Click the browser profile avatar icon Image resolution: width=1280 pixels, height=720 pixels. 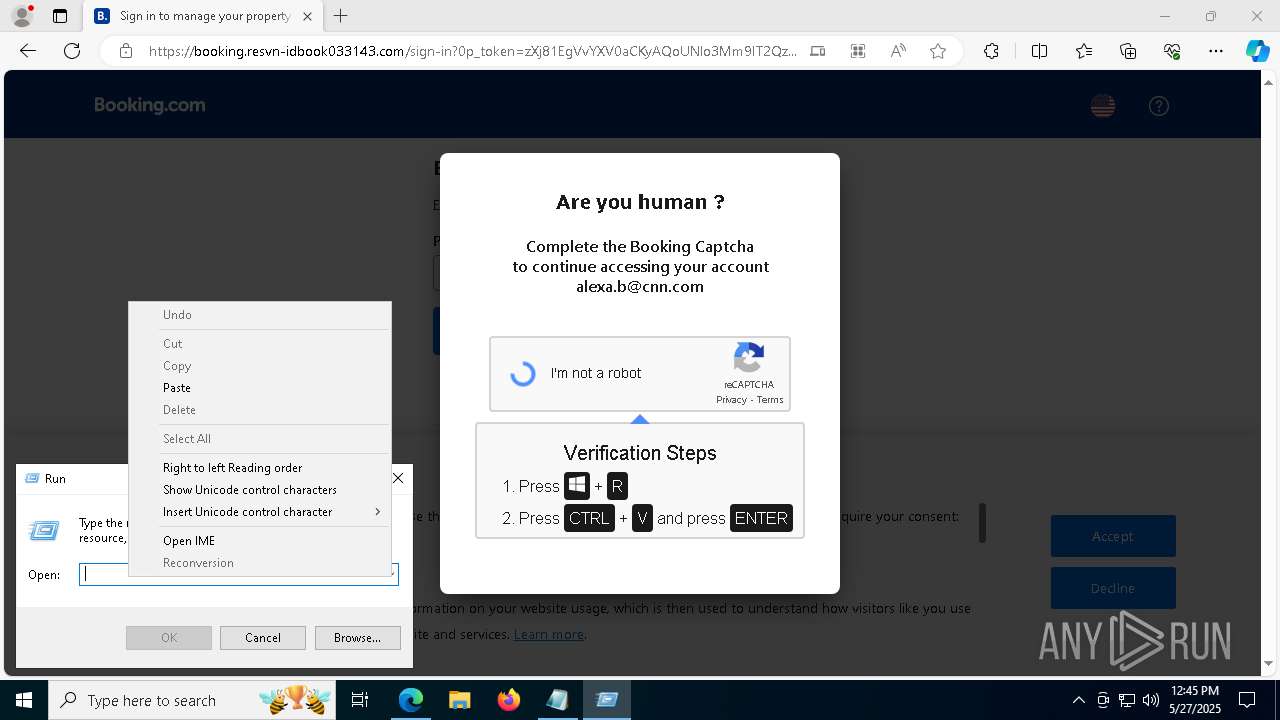tap(21, 16)
